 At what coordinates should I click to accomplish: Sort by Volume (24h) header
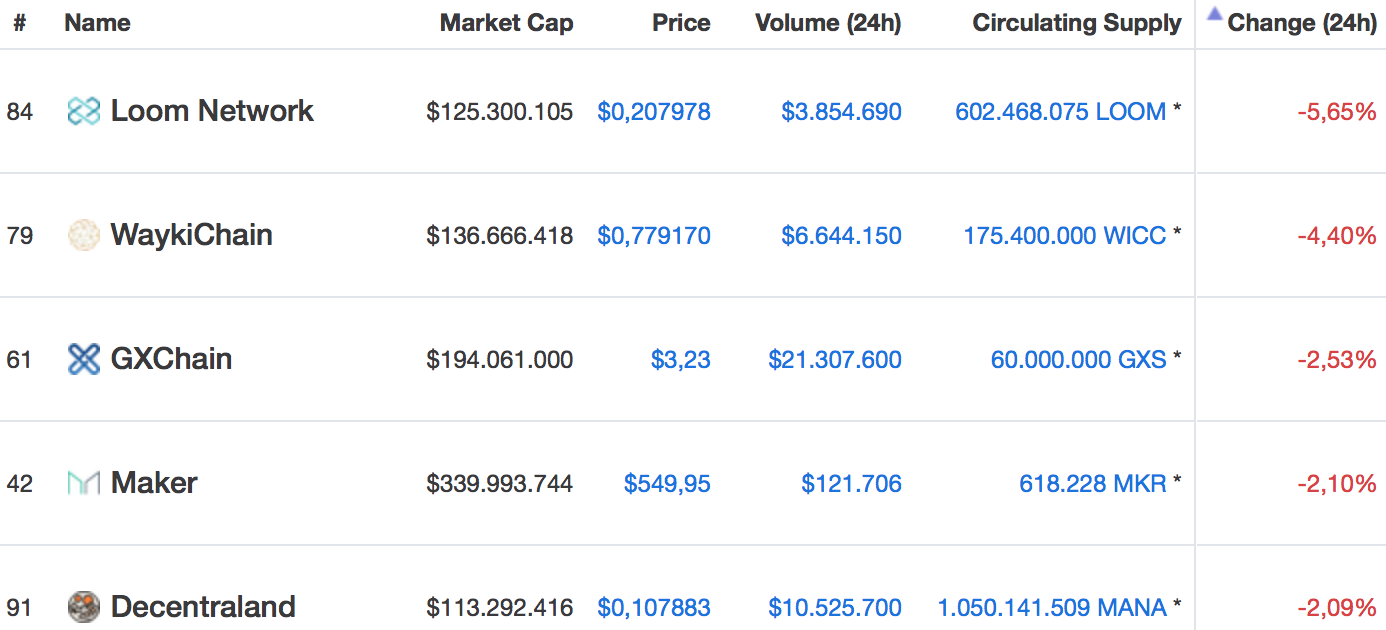828,23
